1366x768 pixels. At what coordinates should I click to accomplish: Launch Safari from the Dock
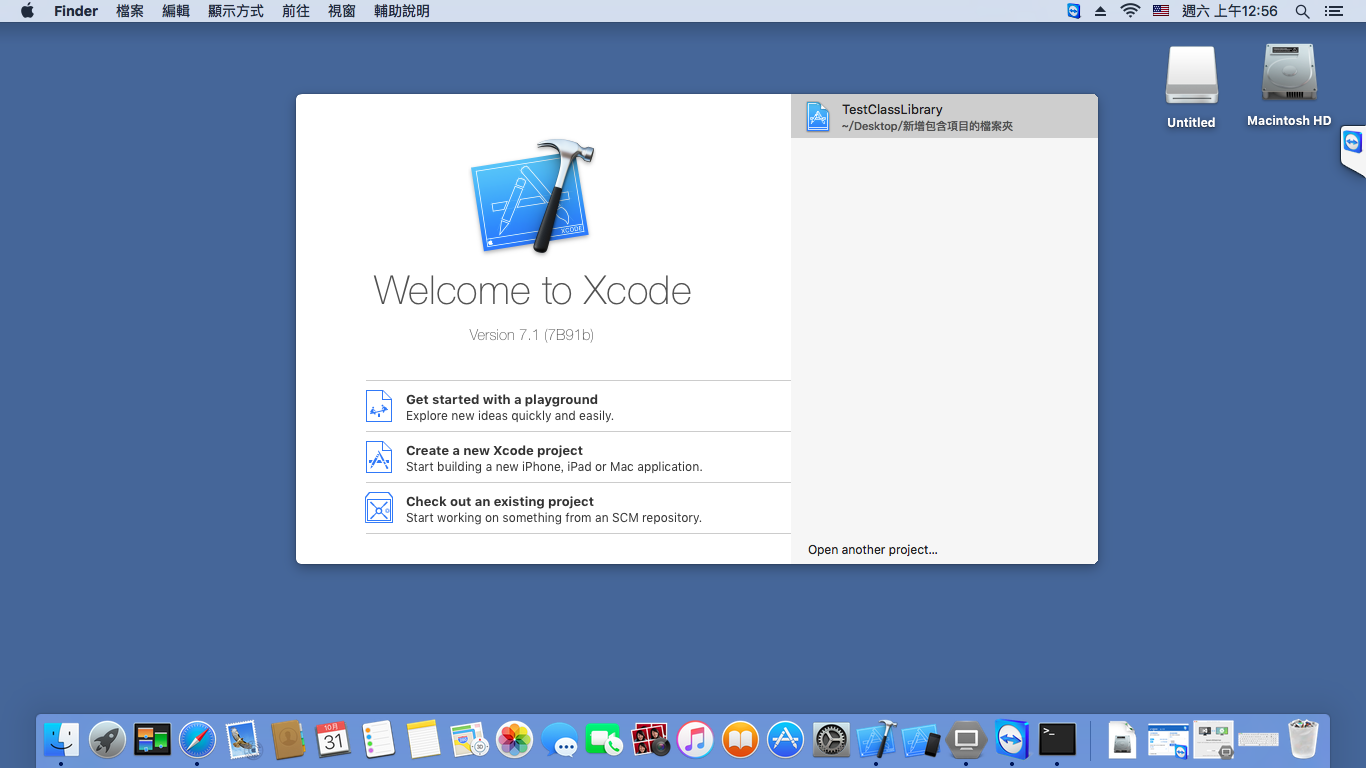(x=198, y=740)
